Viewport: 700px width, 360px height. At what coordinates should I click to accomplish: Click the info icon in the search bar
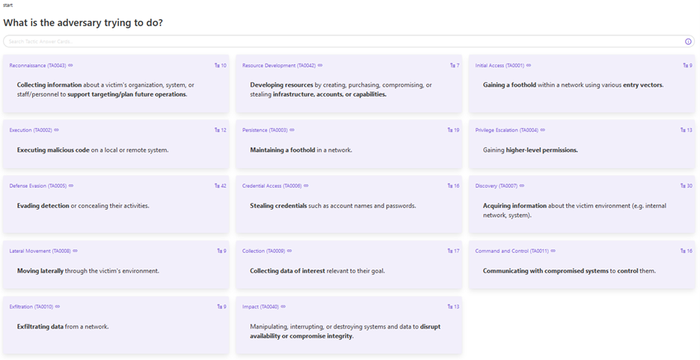(x=688, y=42)
